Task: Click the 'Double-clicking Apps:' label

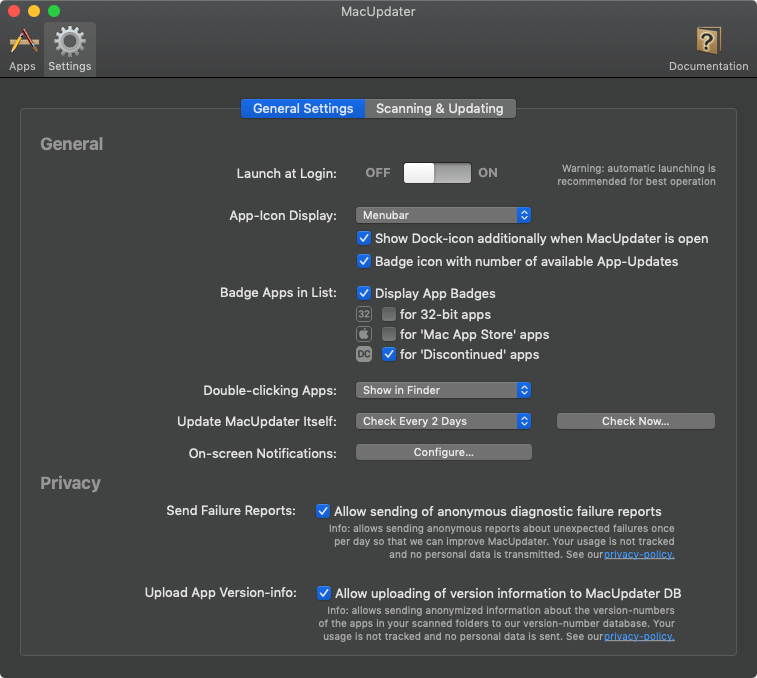Action: 270,390
